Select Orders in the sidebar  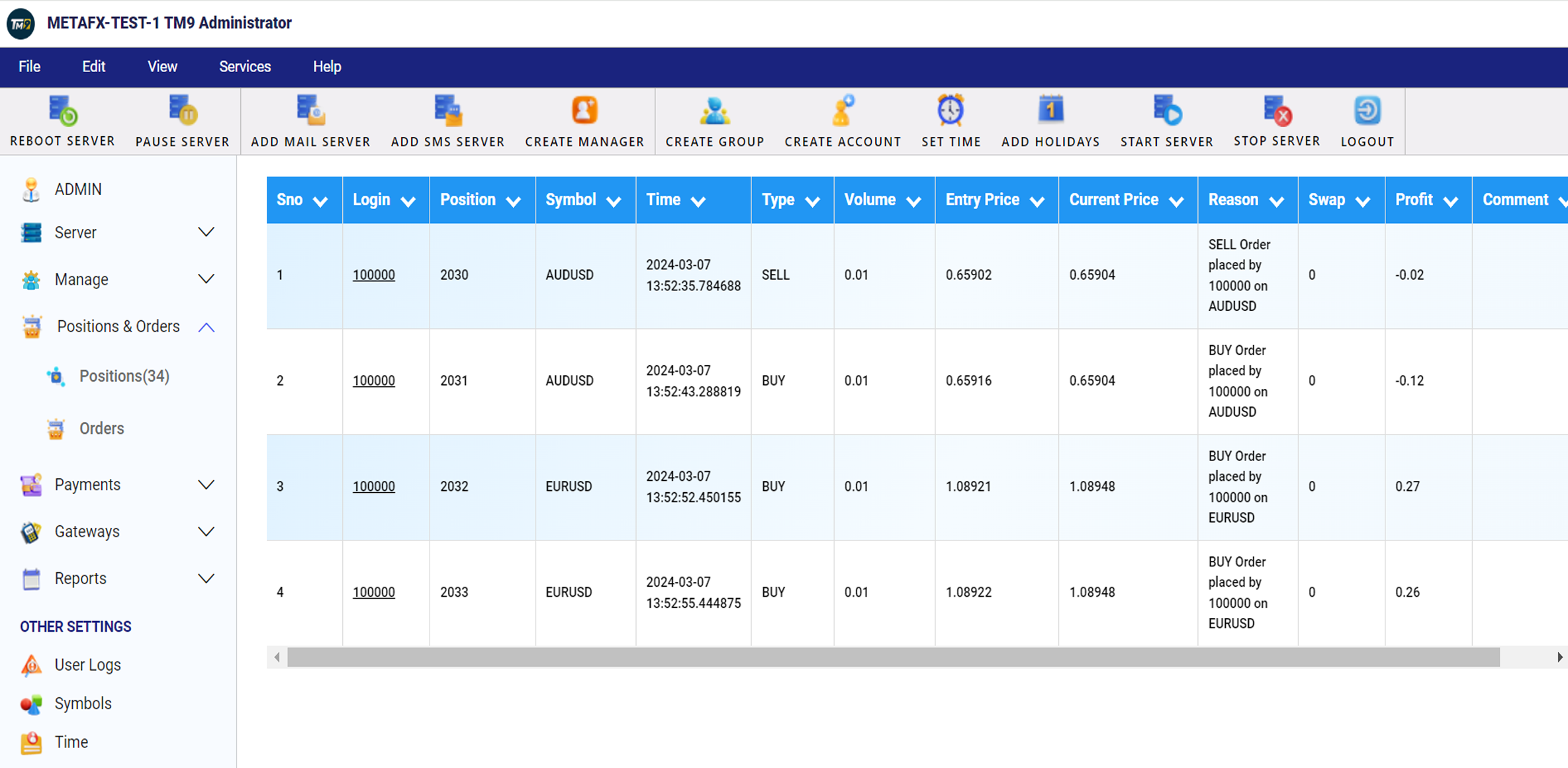[x=101, y=429]
